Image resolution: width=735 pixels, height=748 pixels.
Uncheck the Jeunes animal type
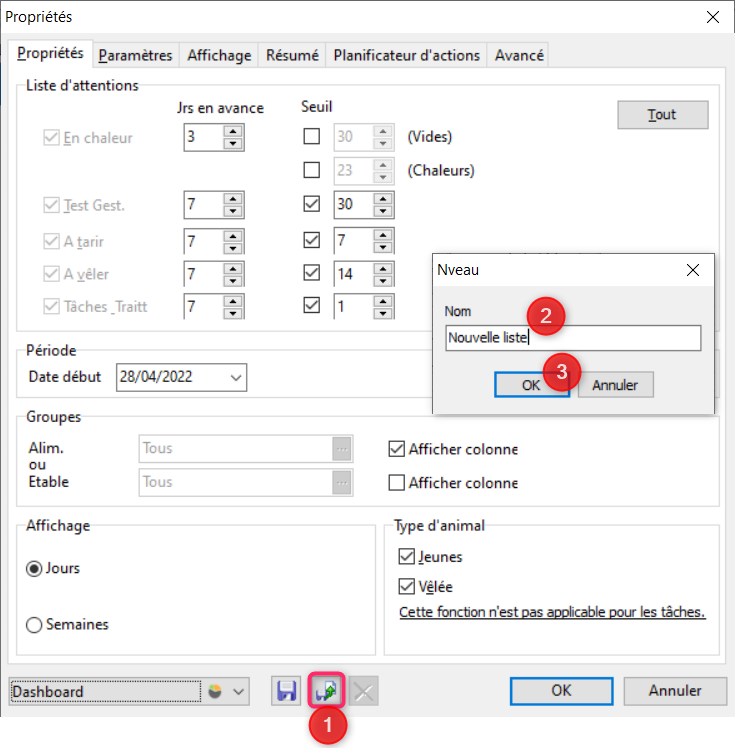point(406,556)
